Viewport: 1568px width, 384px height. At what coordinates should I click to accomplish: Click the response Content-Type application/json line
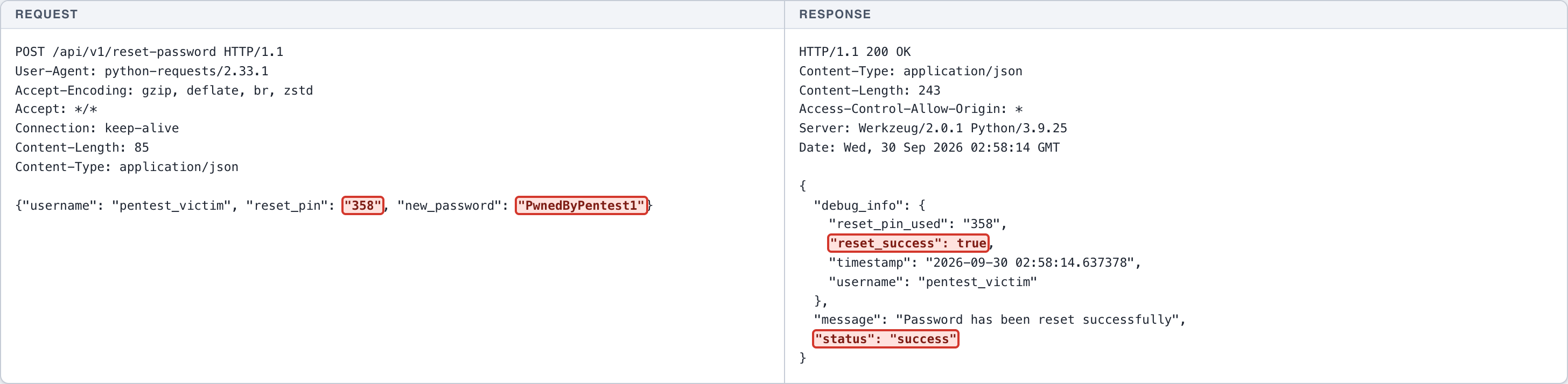tap(911, 71)
